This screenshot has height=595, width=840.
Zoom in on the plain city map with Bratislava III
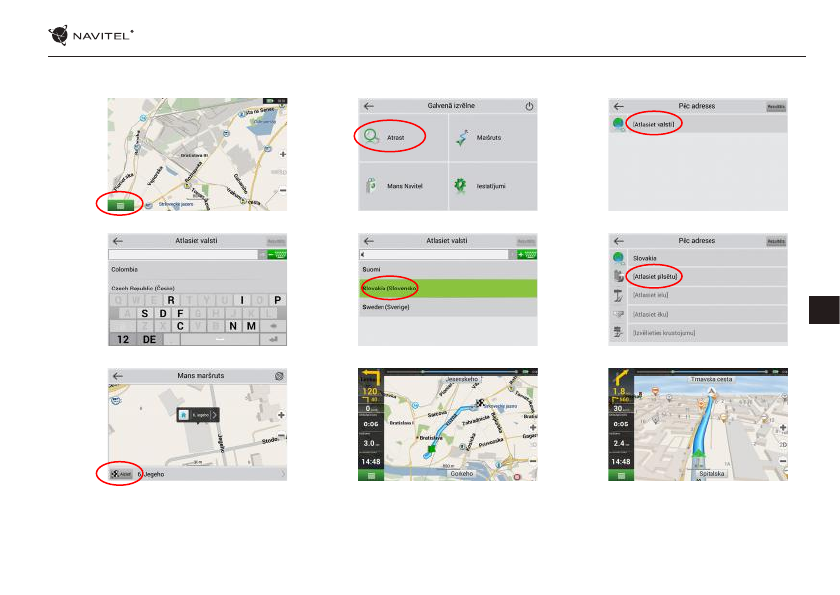[x=282, y=154]
